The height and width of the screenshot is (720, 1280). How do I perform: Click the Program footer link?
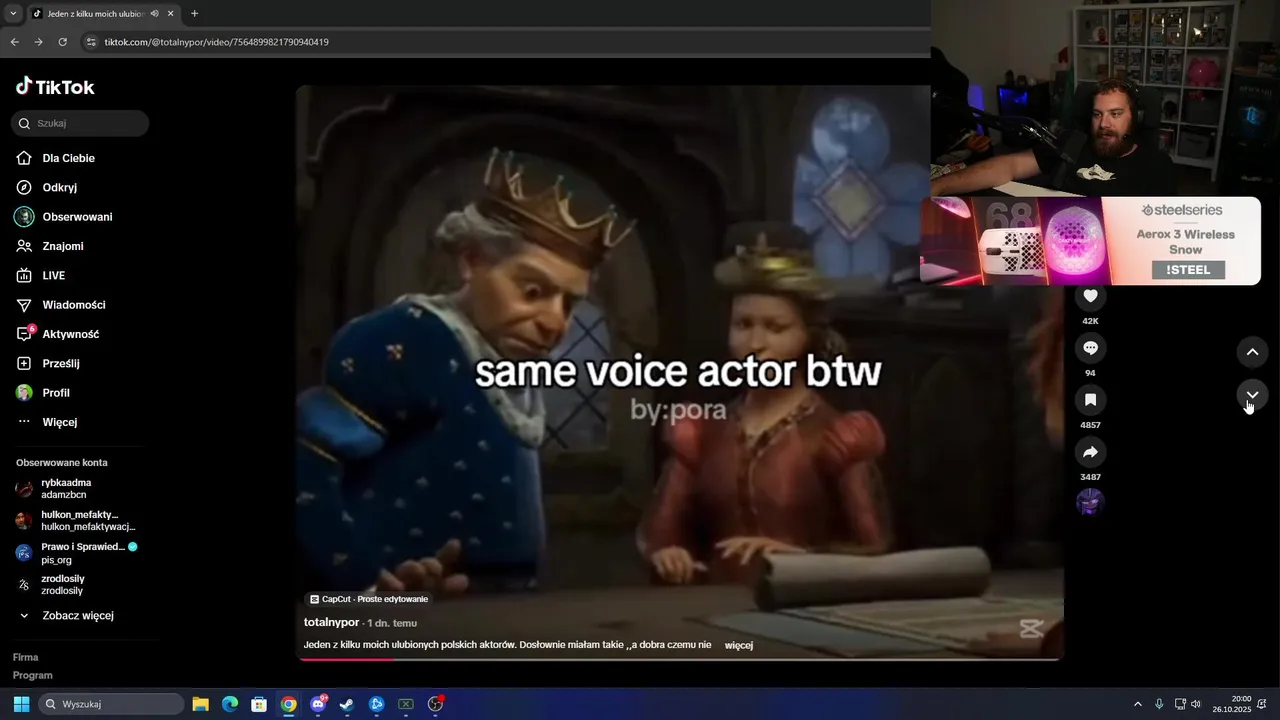32,675
